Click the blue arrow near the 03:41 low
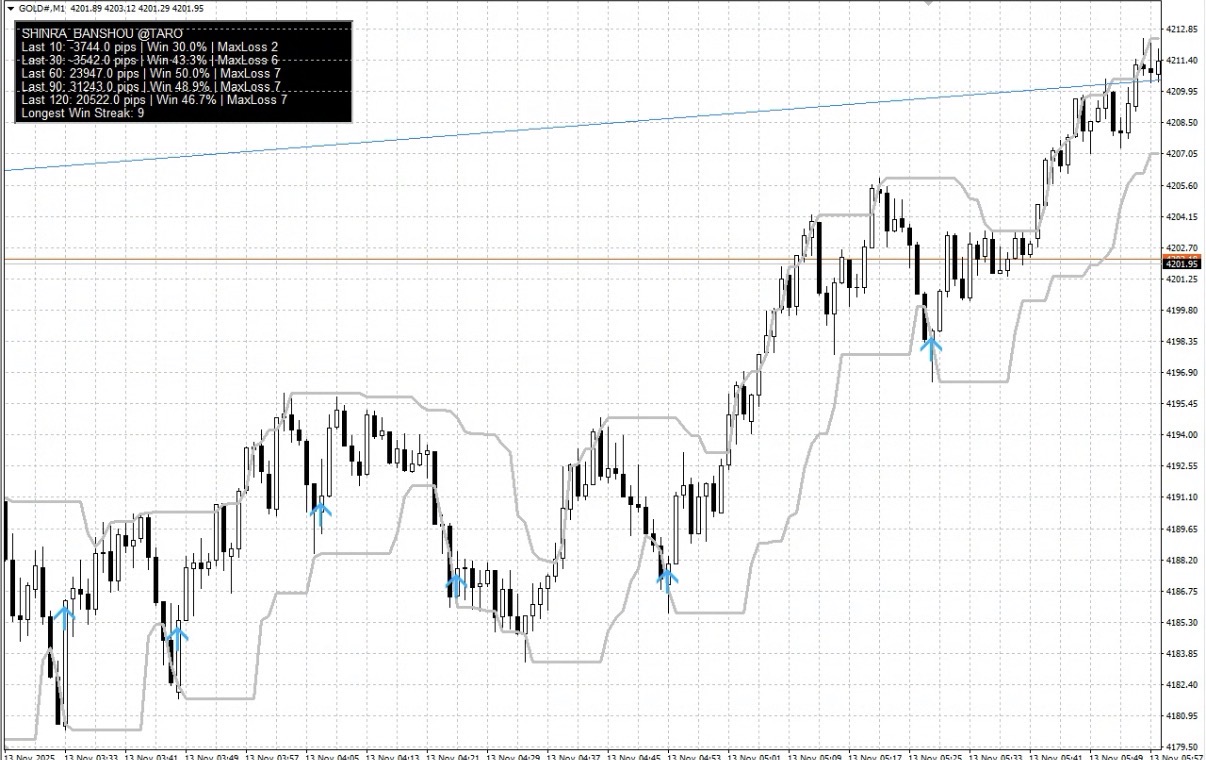The image size is (1206, 760). [177, 638]
